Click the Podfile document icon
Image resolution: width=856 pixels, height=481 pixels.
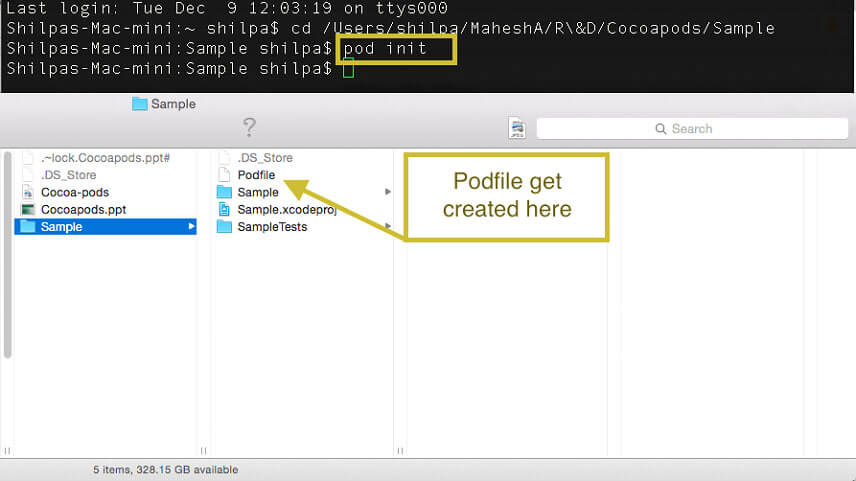[x=224, y=175]
